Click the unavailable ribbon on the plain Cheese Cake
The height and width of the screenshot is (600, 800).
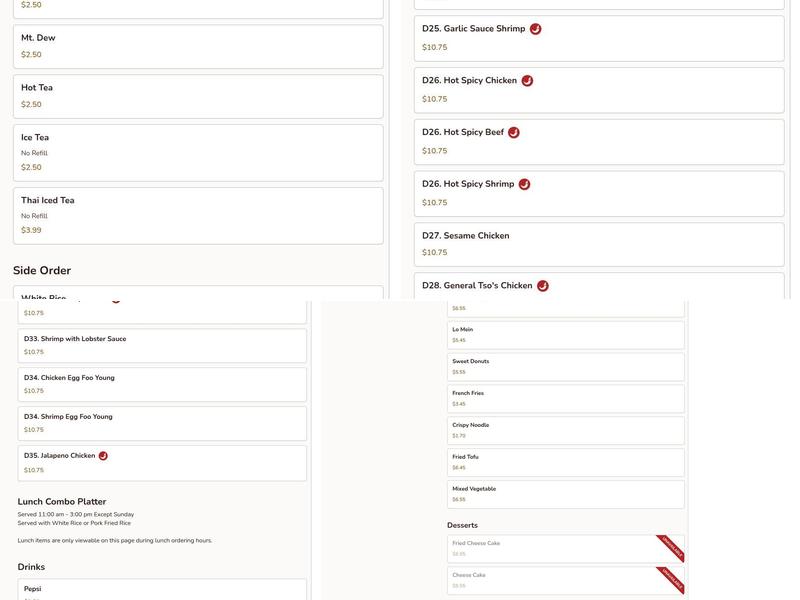tap(671, 580)
